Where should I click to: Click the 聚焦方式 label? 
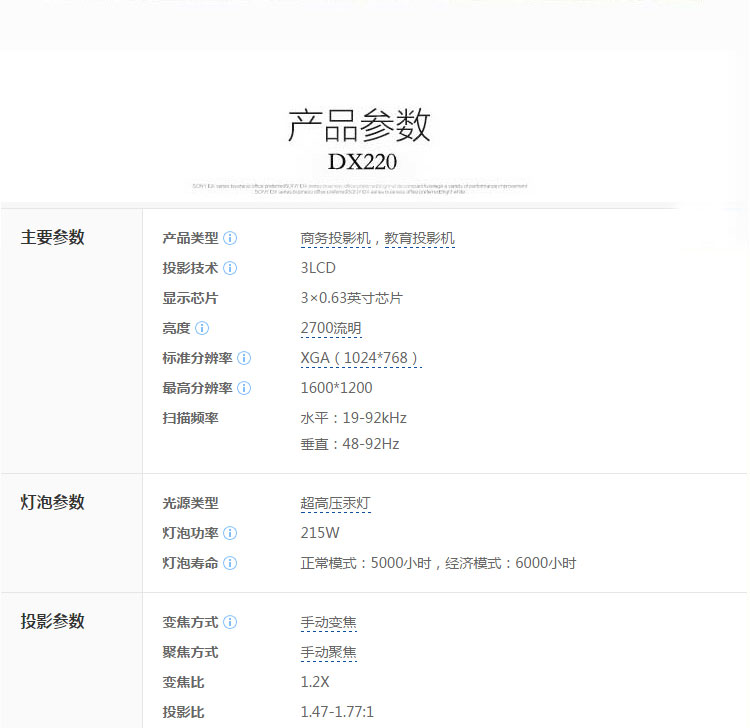pyautogui.click(x=190, y=652)
